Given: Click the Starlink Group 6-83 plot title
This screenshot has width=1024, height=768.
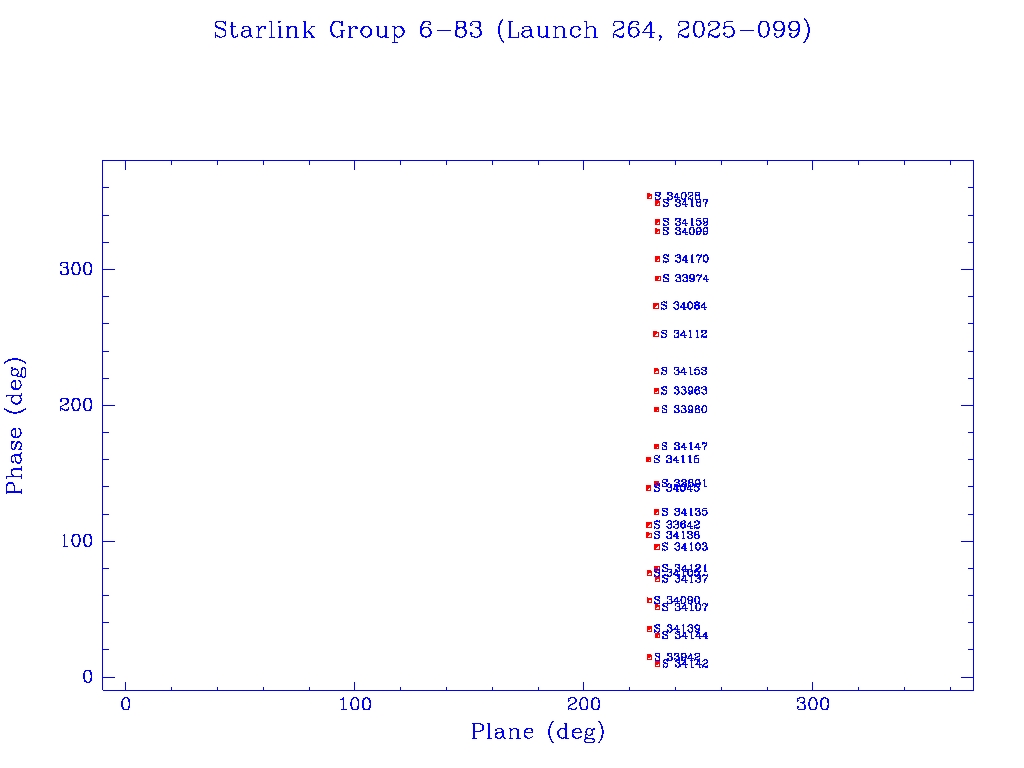Looking at the screenshot, I should coord(512,31).
